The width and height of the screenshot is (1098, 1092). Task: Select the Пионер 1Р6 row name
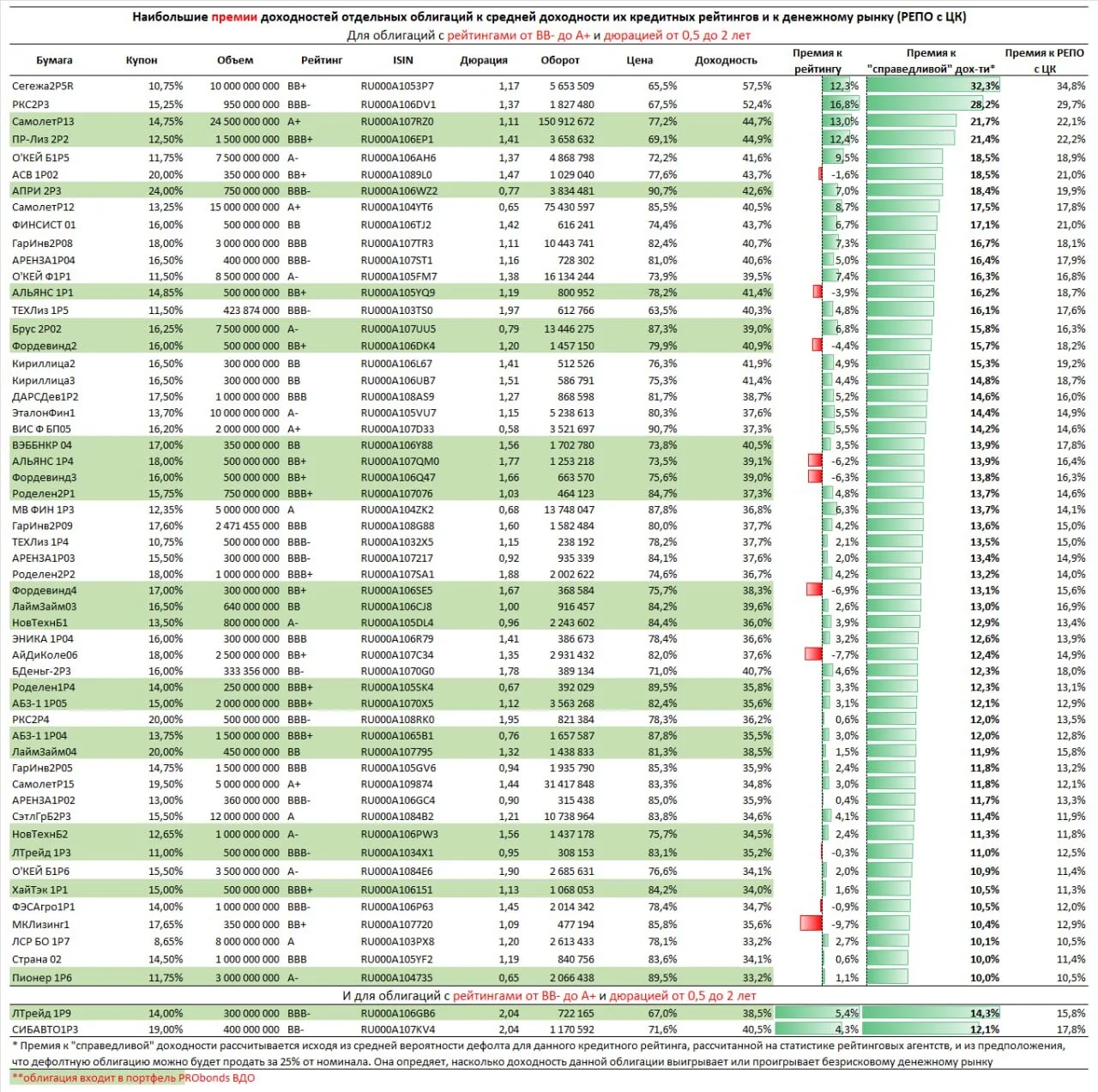(x=42, y=978)
